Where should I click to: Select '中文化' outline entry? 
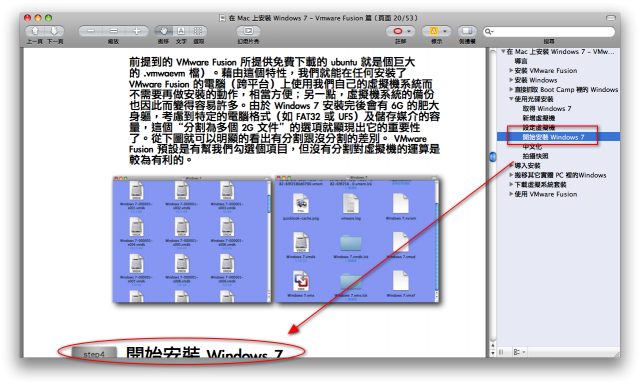tap(532, 146)
